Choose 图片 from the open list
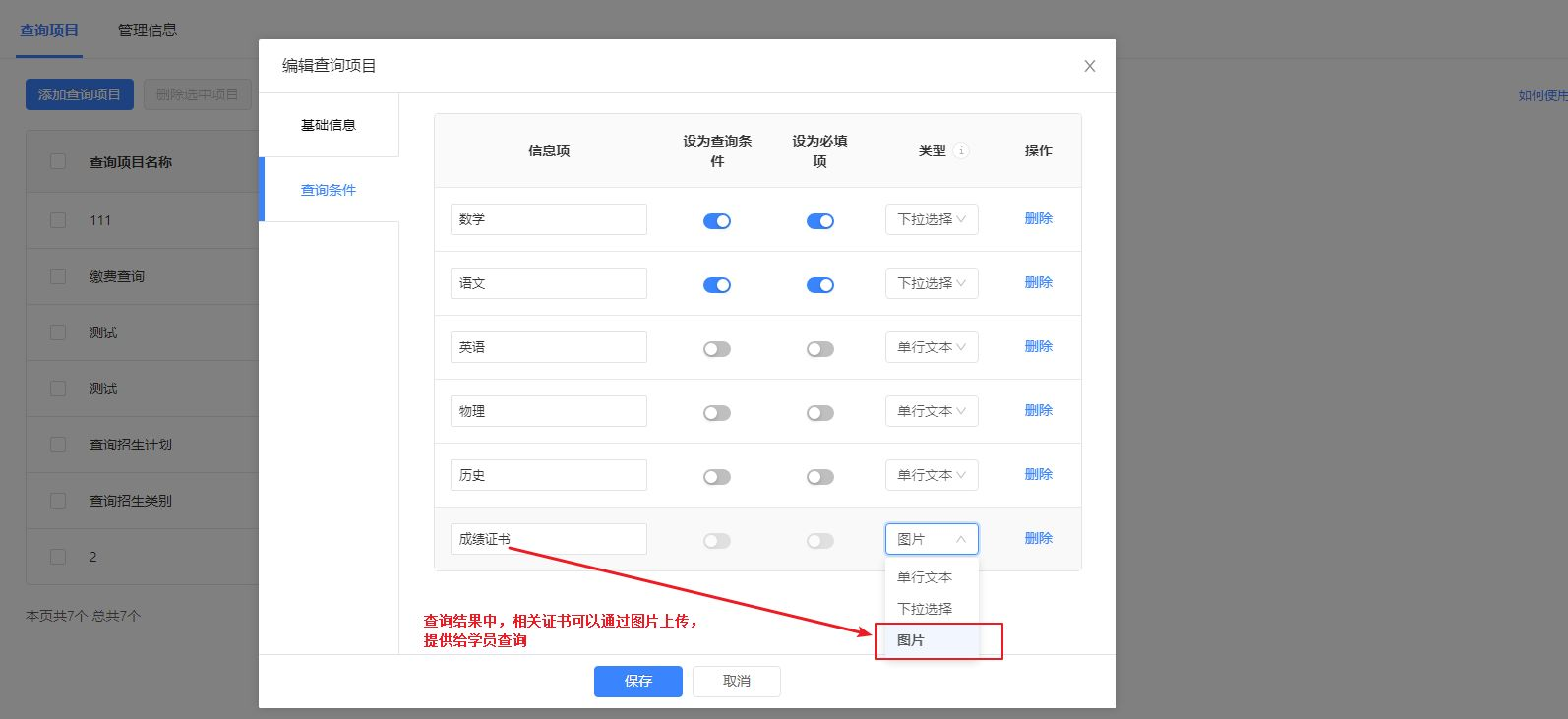Screen dimensions: 1568x719 point(932,640)
